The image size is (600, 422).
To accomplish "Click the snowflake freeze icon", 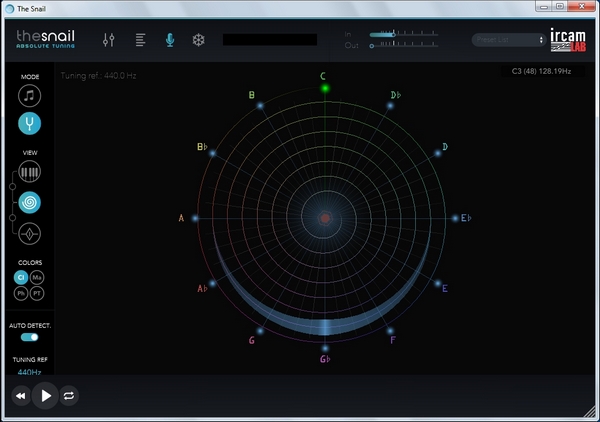I will [199, 40].
